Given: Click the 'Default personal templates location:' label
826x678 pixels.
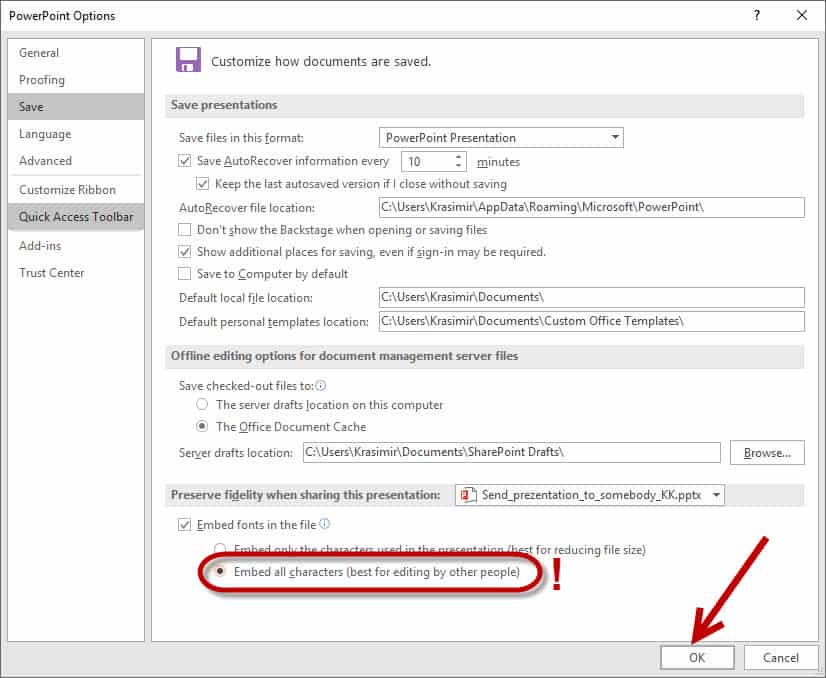Looking at the screenshot, I should coord(273,322).
